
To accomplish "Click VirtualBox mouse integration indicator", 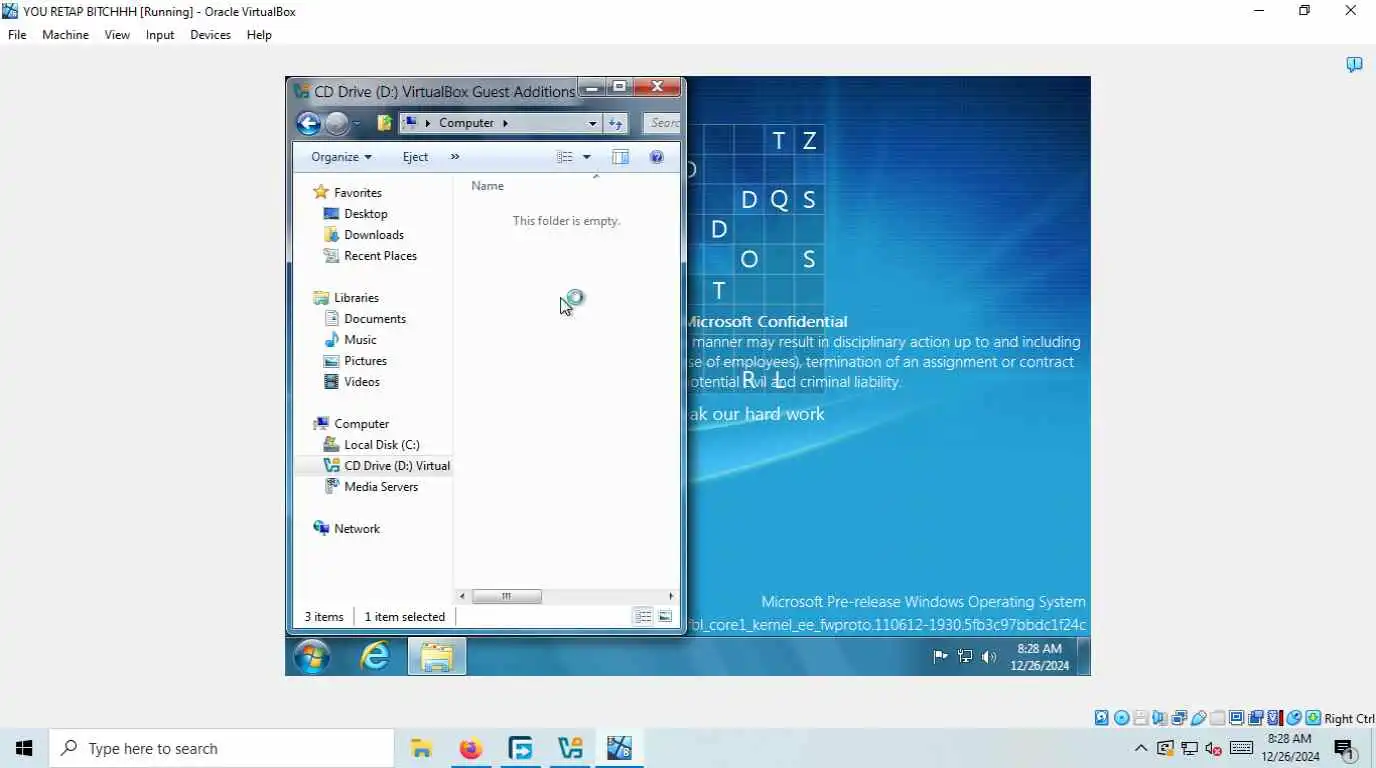I will (1294, 718).
